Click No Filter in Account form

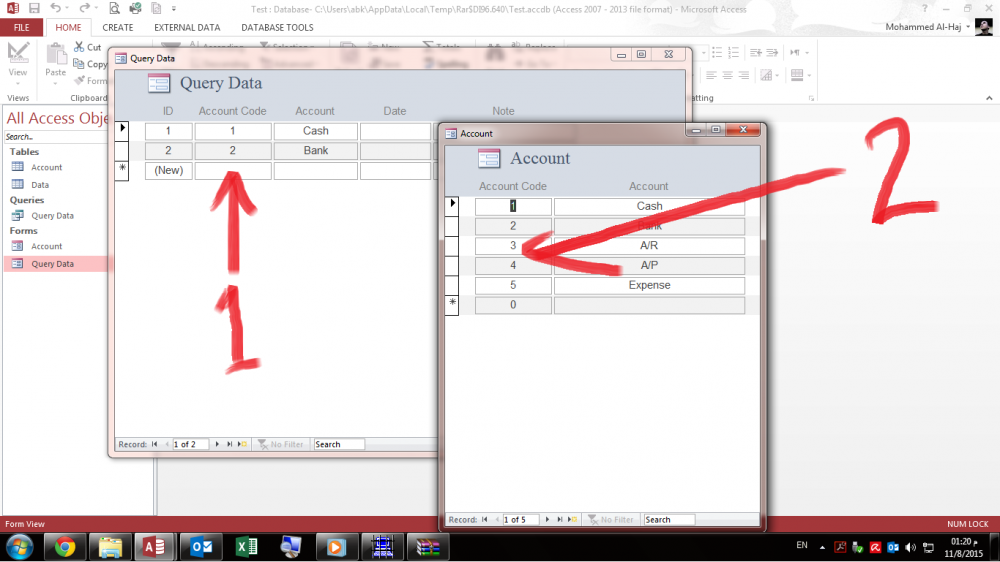point(611,519)
